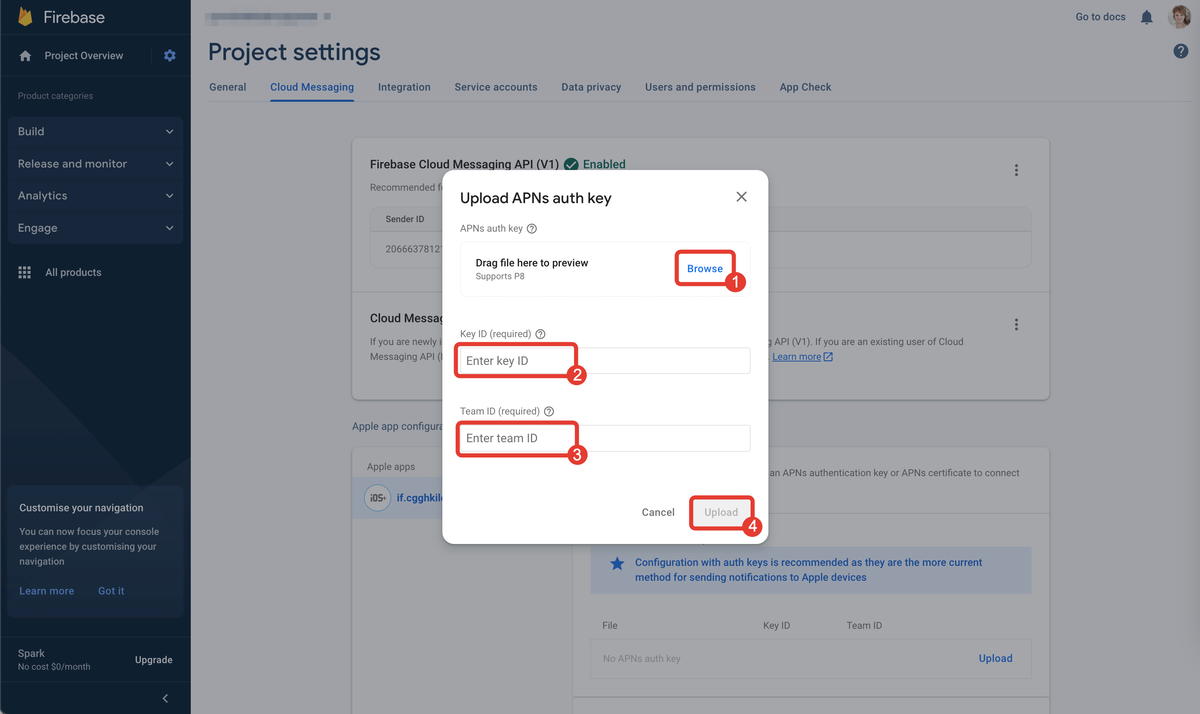Focus the Enter team ID field
The height and width of the screenshot is (714, 1200).
605,438
